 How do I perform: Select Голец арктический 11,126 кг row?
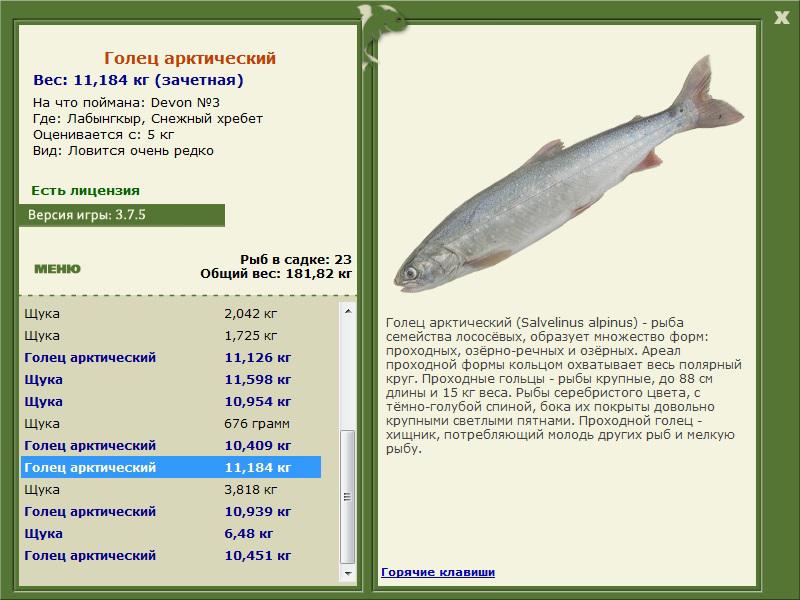pyautogui.click(x=171, y=358)
